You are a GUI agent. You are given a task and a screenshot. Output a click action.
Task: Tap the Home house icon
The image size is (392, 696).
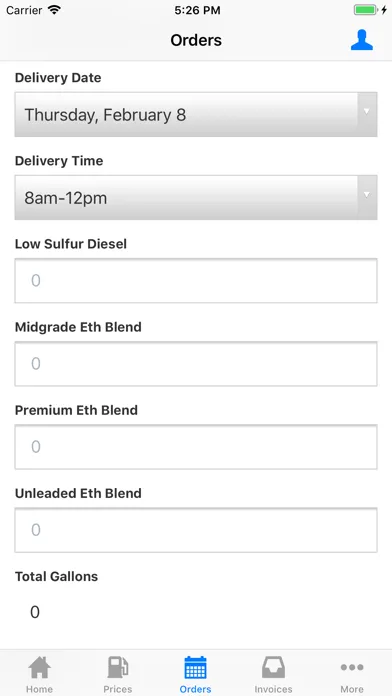(40, 667)
